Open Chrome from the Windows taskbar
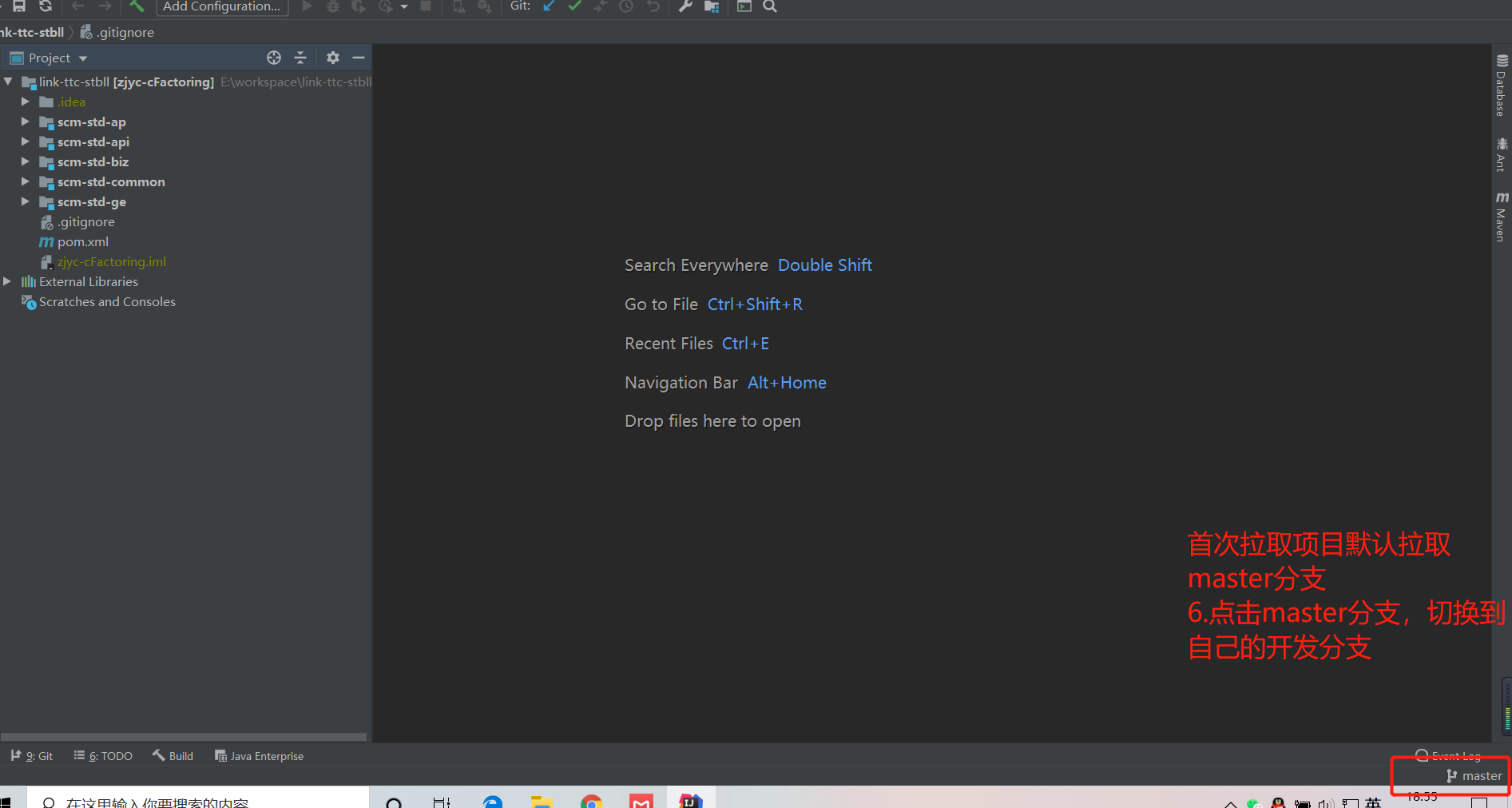Image resolution: width=1512 pixels, height=808 pixels. coord(592,801)
